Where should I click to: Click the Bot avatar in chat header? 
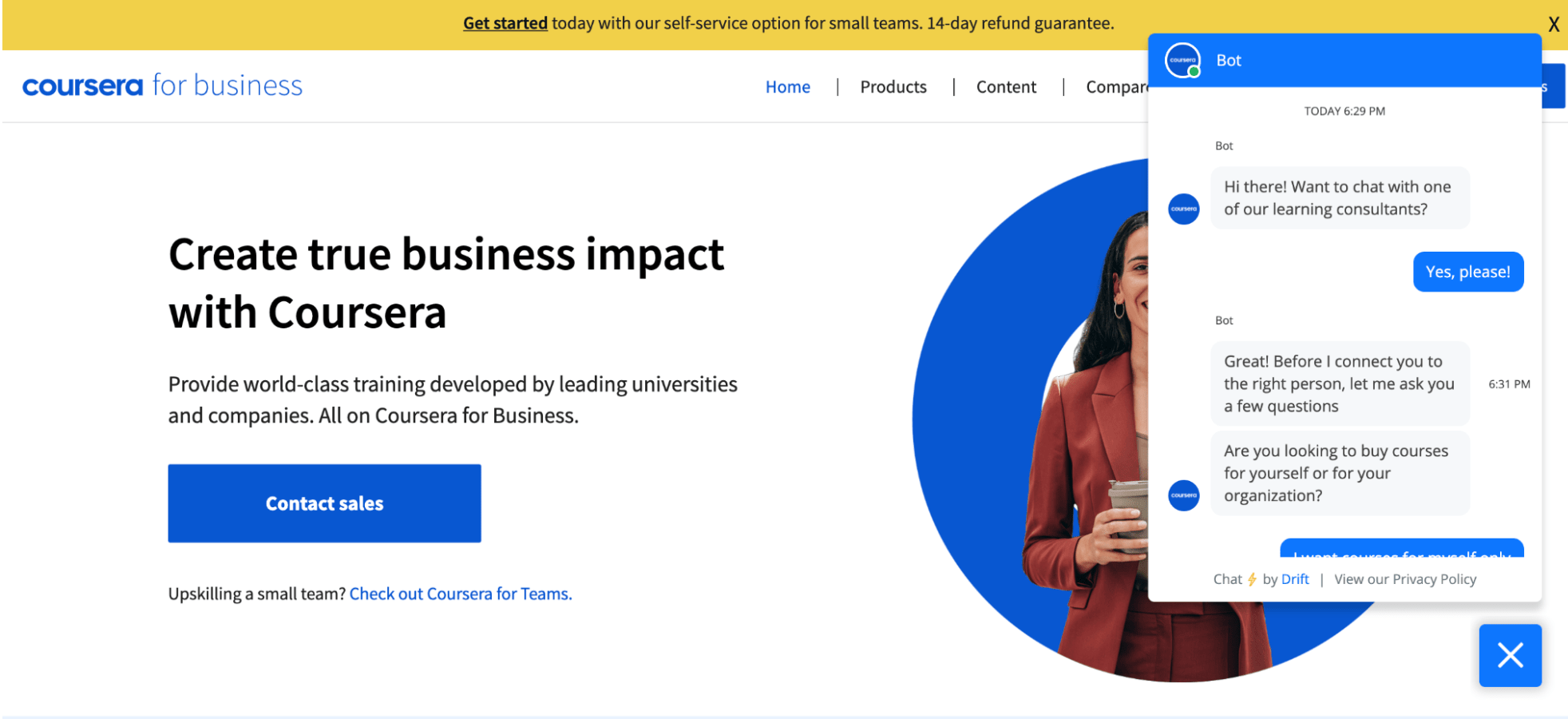click(1182, 61)
